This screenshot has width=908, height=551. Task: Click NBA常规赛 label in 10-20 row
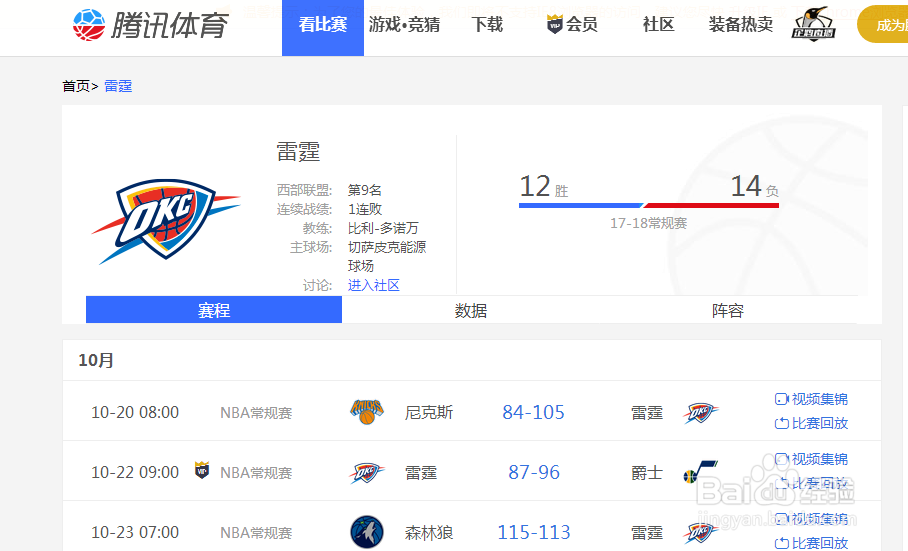(x=256, y=413)
